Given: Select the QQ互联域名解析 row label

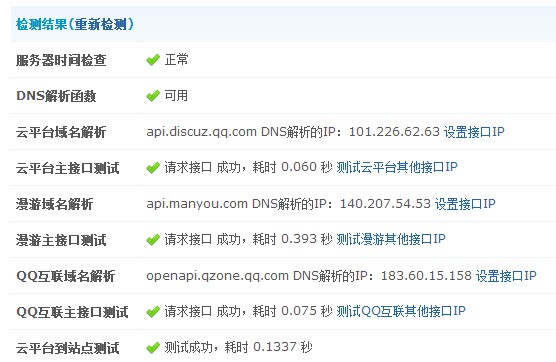Looking at the screenshot, I should (x=66, y=276).
